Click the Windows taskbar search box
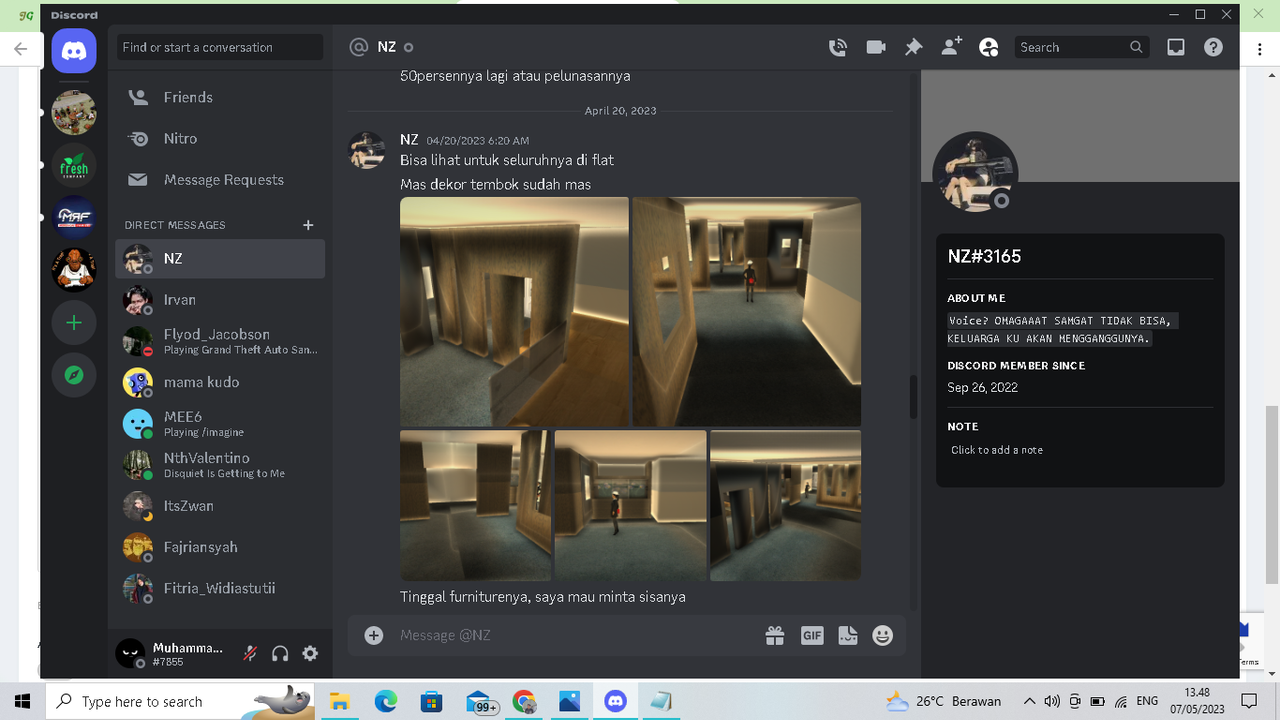Screen dimensions: 1280x720 [181, 701]
